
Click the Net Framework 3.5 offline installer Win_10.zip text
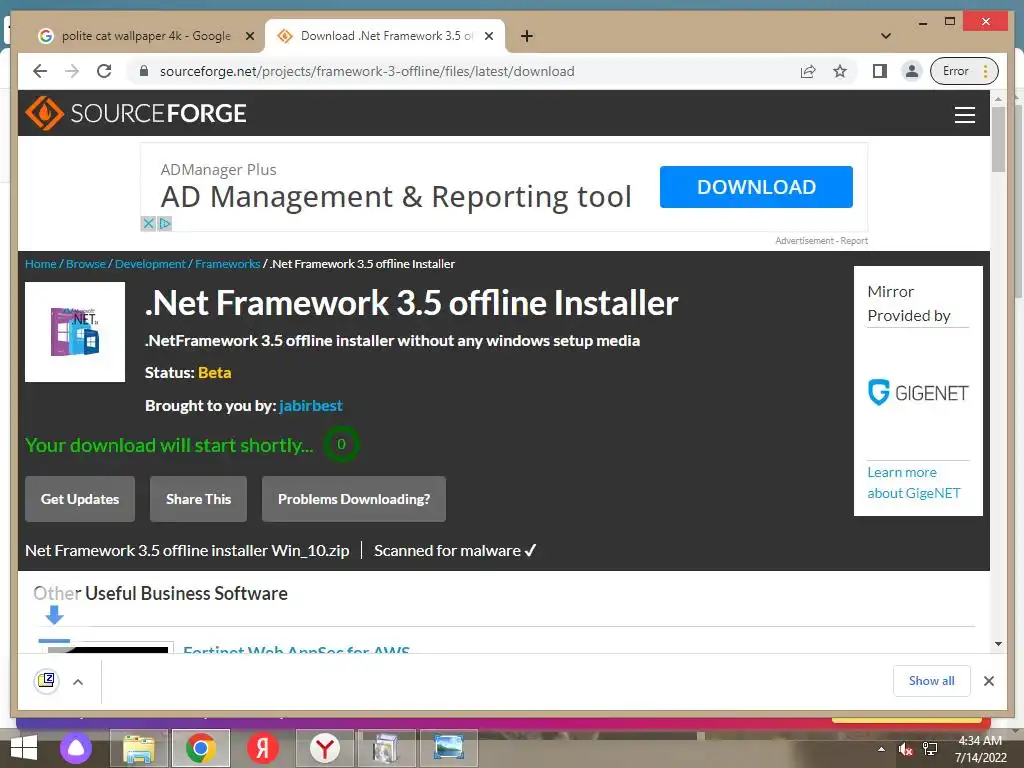coord(187,551)
